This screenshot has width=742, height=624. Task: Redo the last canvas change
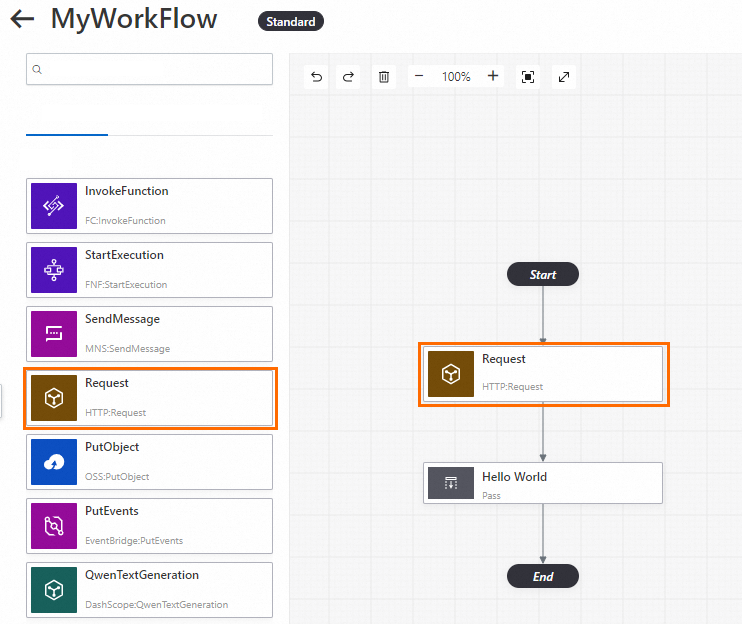pos(348,77)
